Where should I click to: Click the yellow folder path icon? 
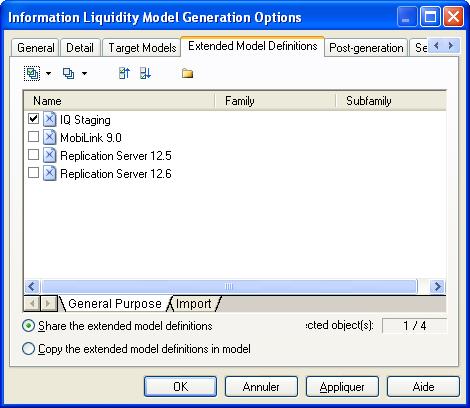coord(187,73)
